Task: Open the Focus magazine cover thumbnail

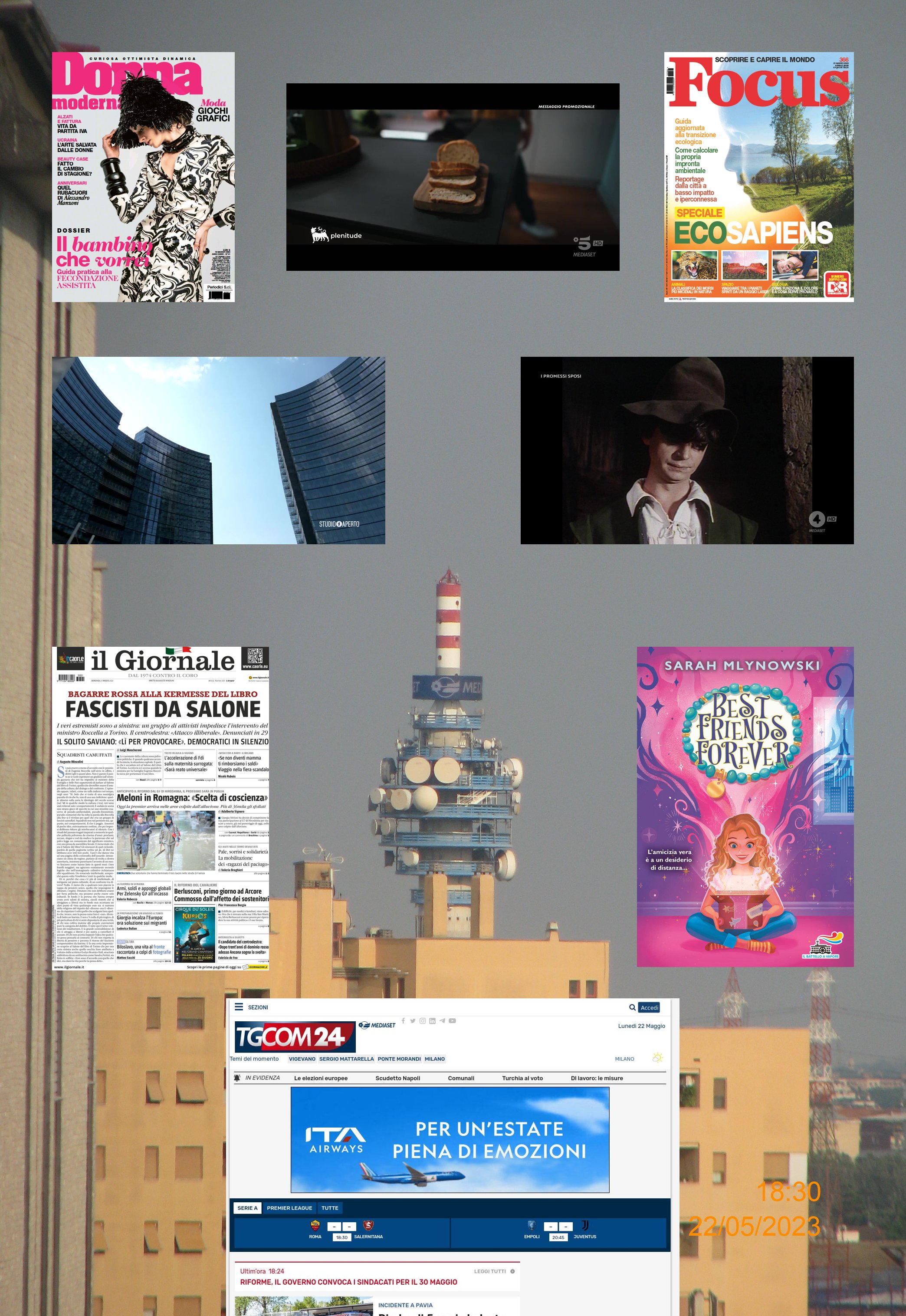Action: point(758,177)
